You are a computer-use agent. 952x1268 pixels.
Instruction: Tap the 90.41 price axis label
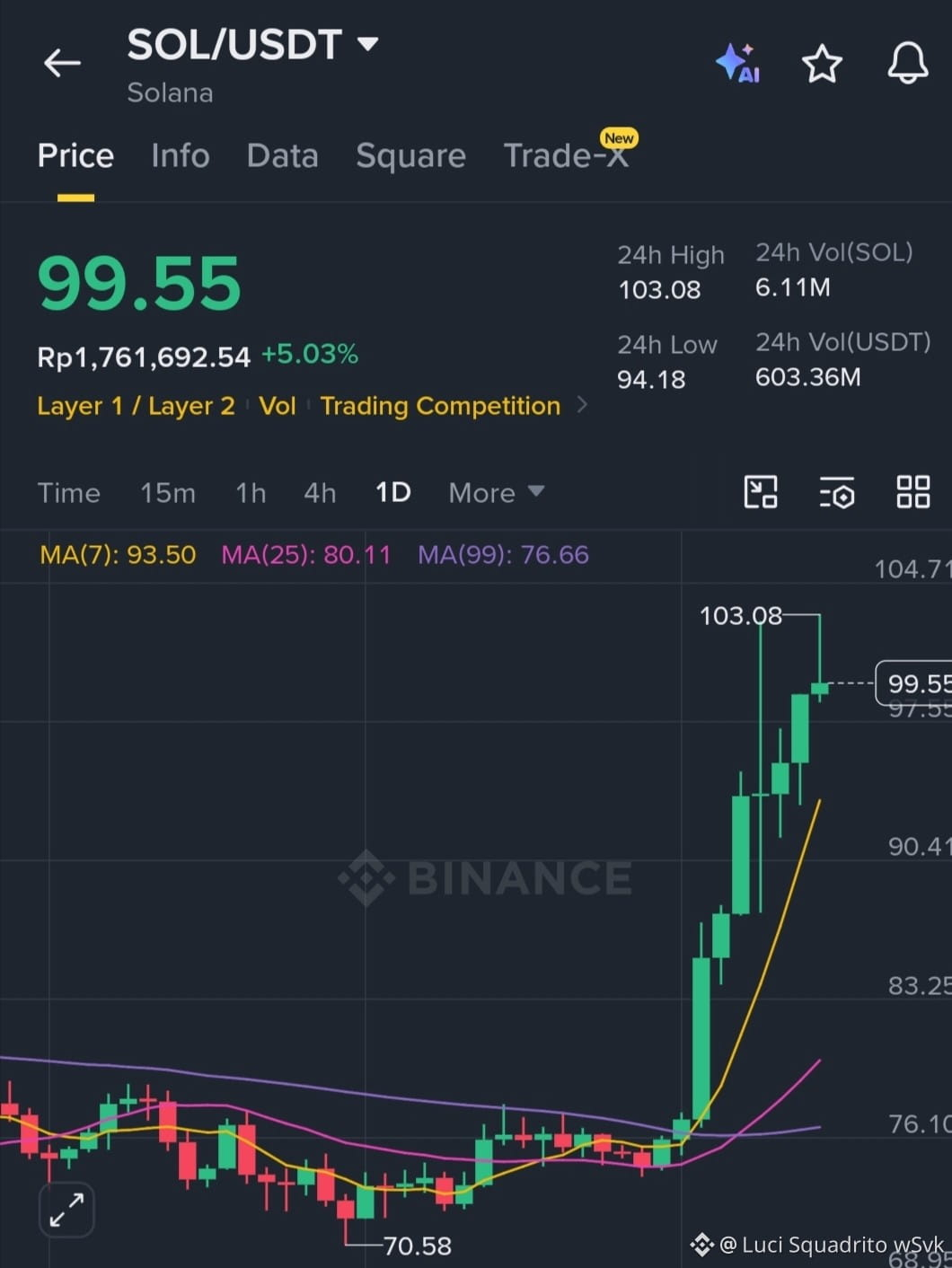[x=918, y=847]
